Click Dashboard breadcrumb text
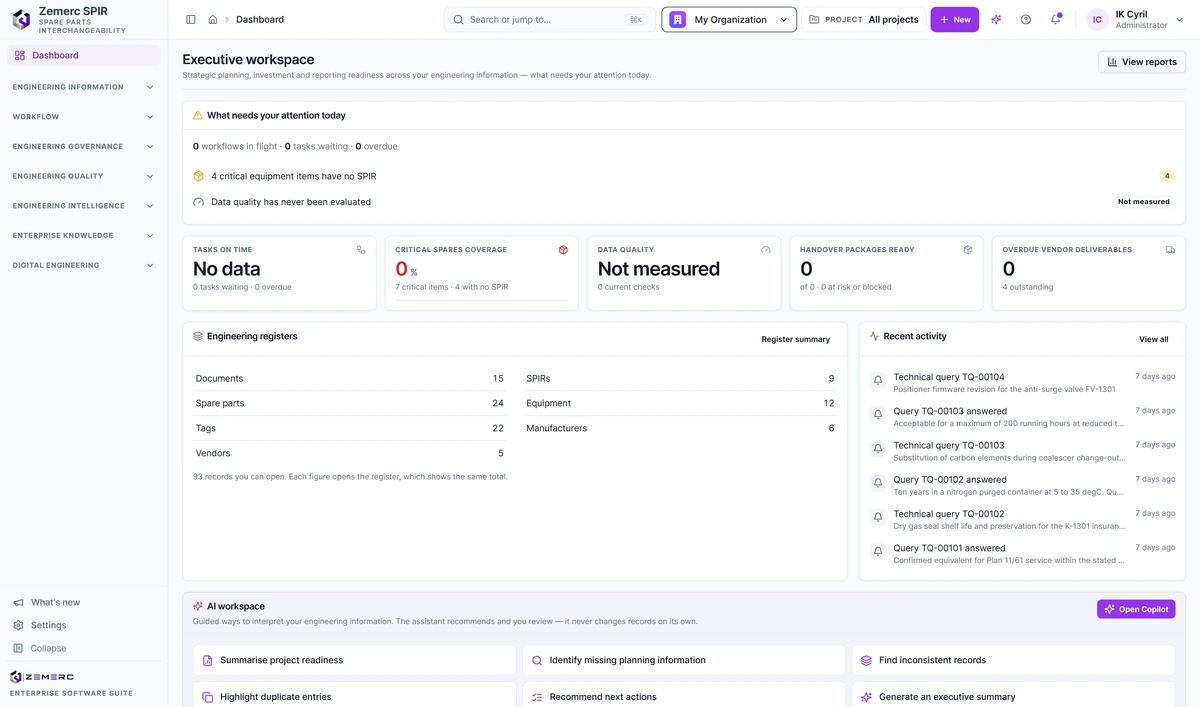 click(x=259, y=19)
